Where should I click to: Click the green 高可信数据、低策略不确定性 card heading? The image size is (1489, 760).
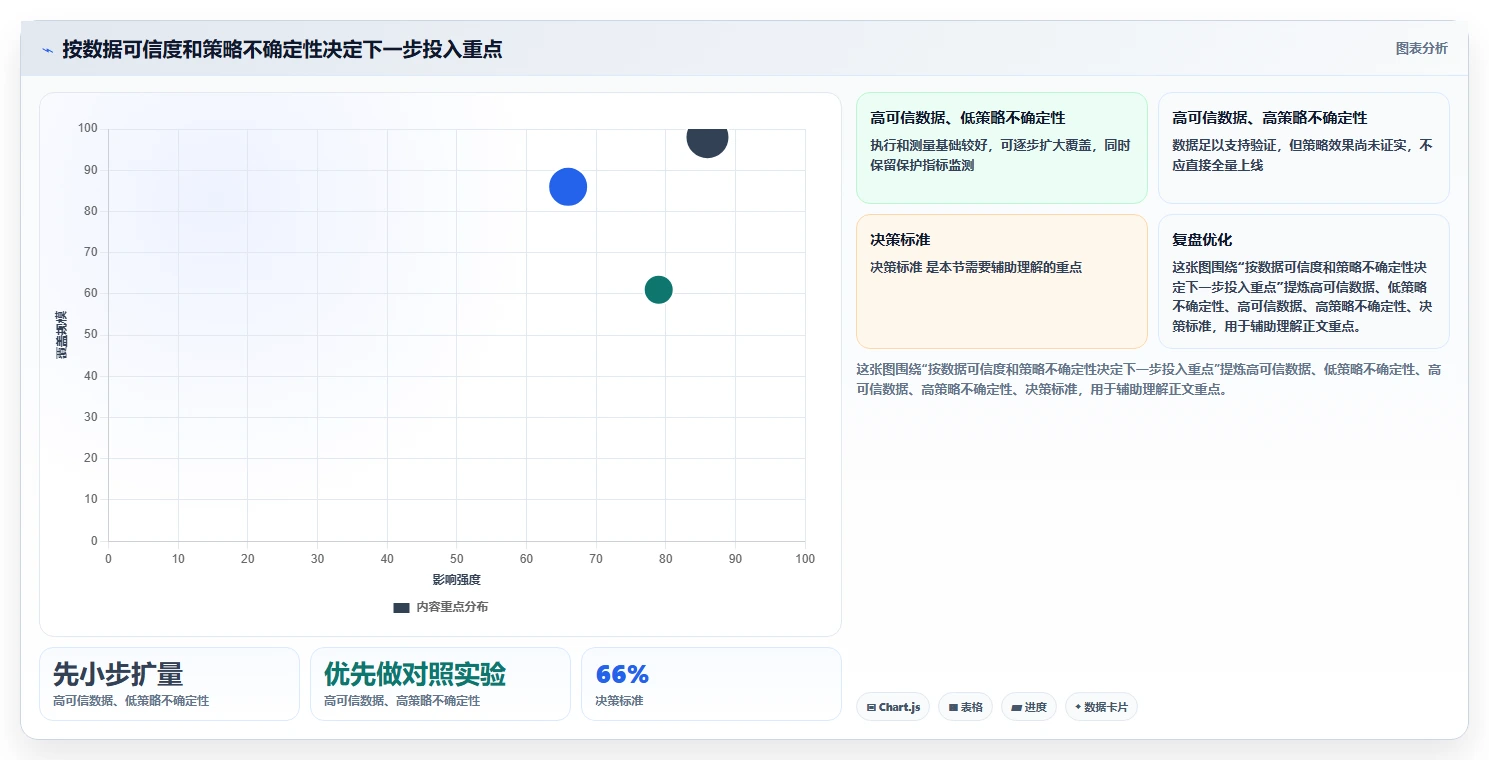coord(968,118)
